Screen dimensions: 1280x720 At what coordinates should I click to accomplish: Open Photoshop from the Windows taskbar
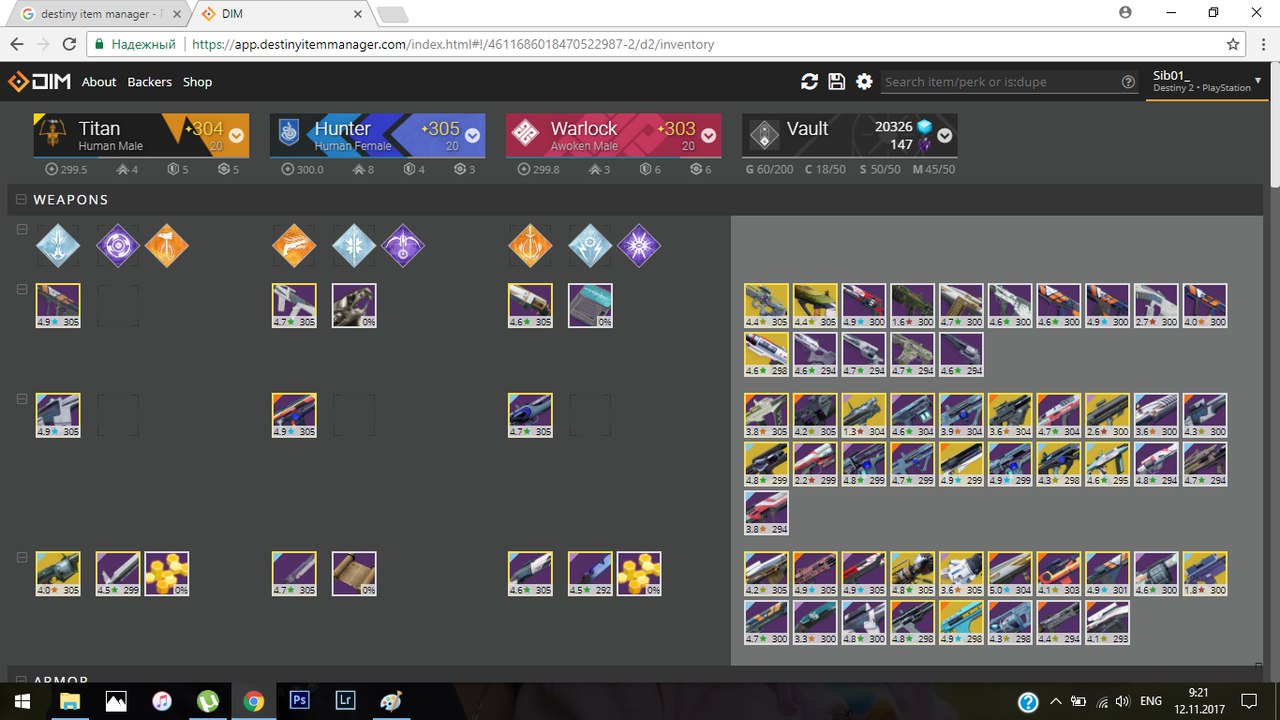299,701
